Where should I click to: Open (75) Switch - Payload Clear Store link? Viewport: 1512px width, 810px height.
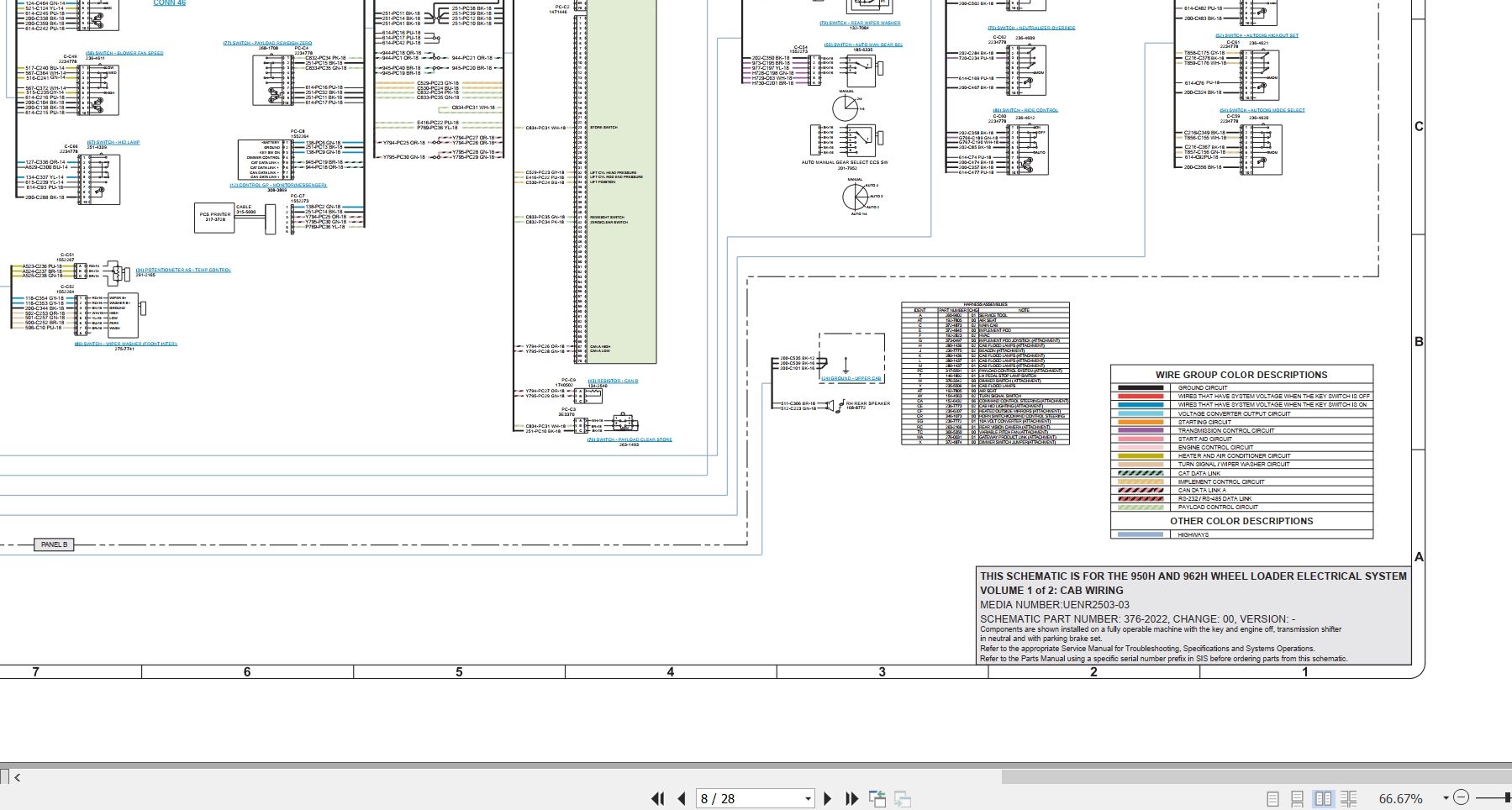[x=630, y=439]
